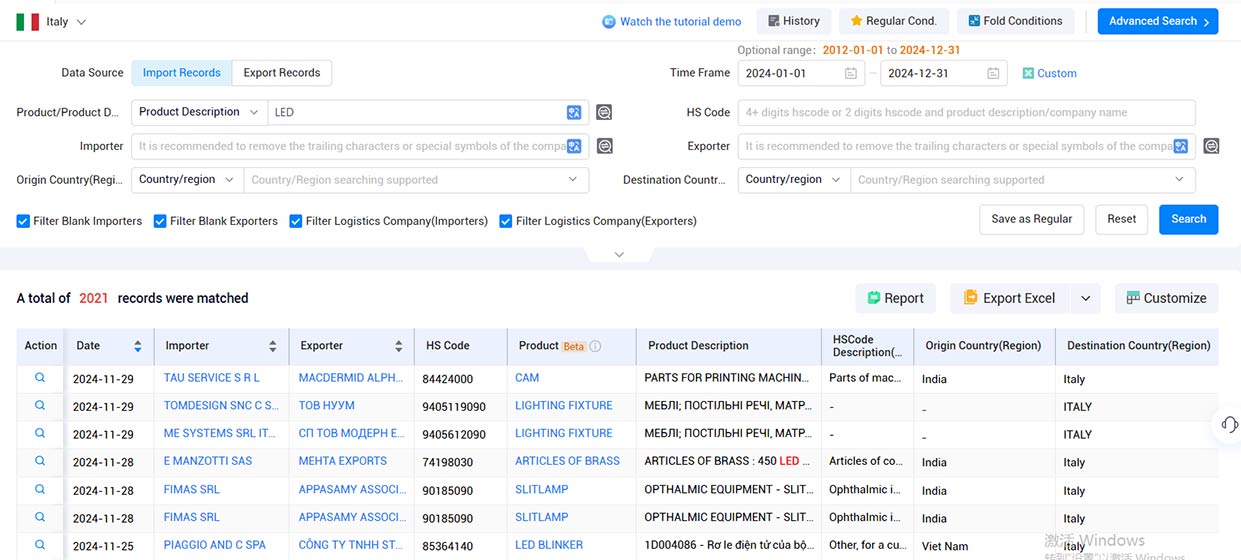Image resolution: width=1241 pixels, height=560 pixels.
Task: Click translate icon in Importer field
Action: click(x=574, y=146)
